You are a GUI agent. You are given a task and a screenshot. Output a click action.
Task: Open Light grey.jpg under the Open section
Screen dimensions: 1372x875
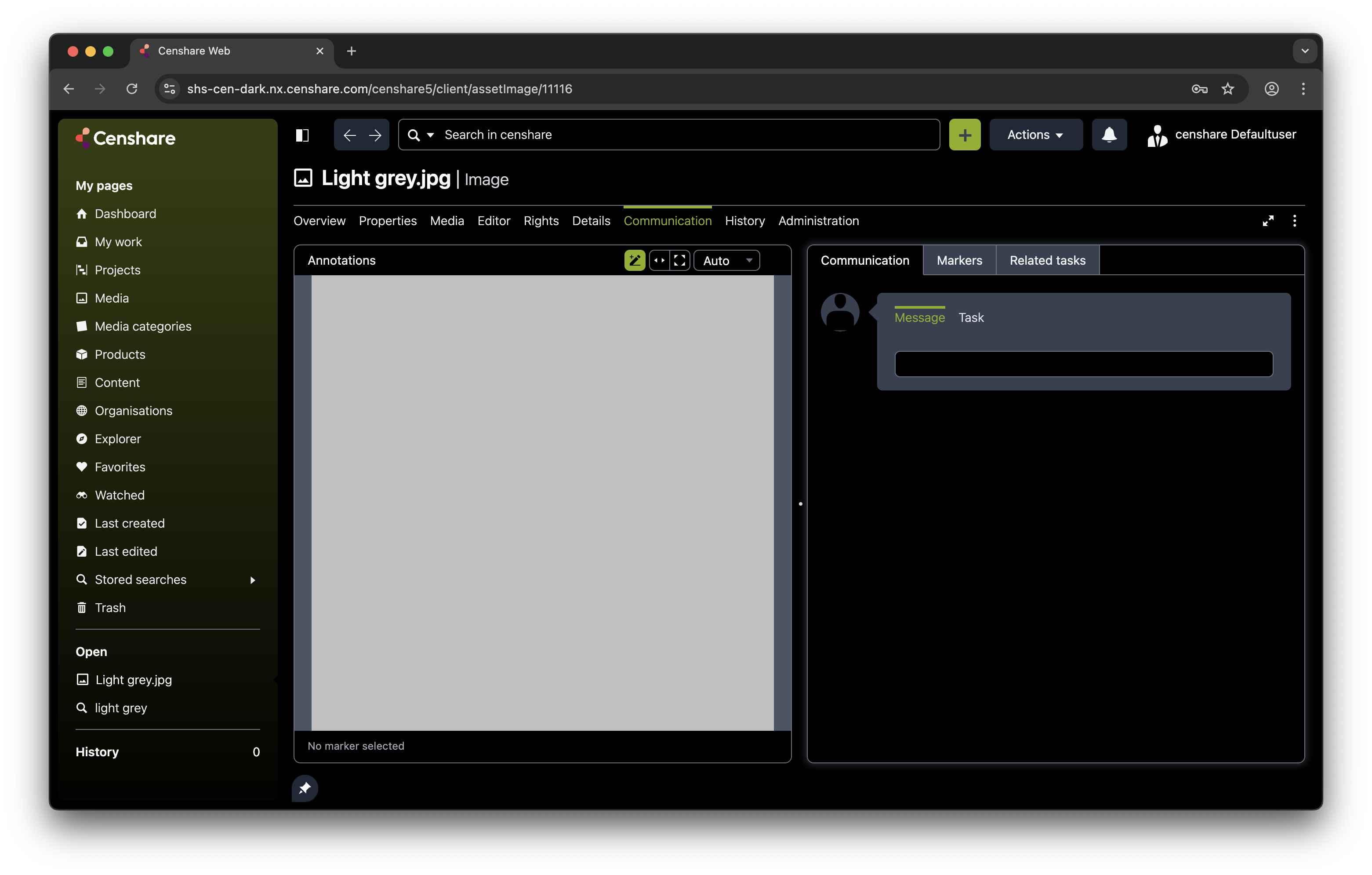(133, 679)
